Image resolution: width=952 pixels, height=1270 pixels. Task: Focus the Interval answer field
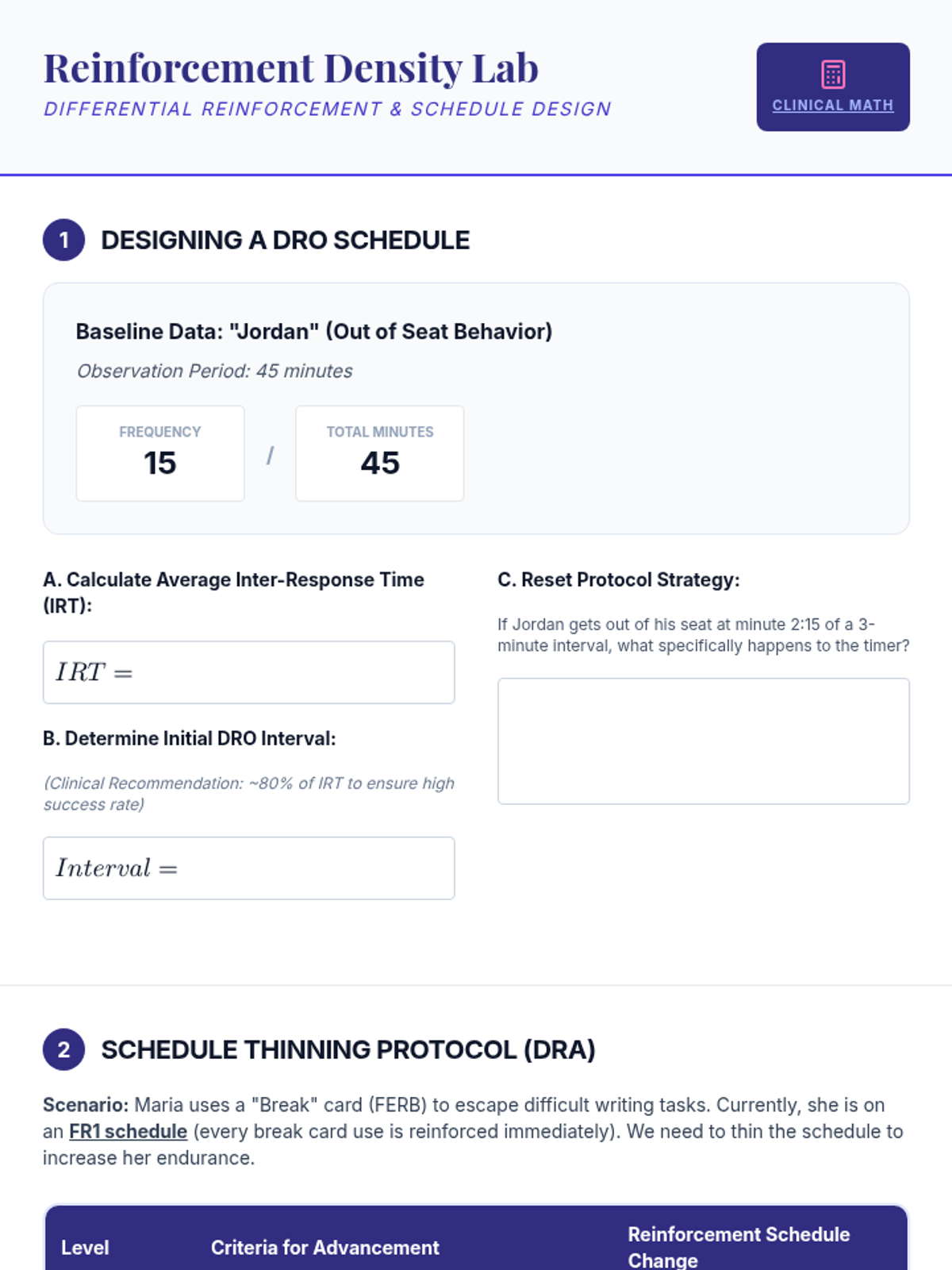(x=249, y=868)
